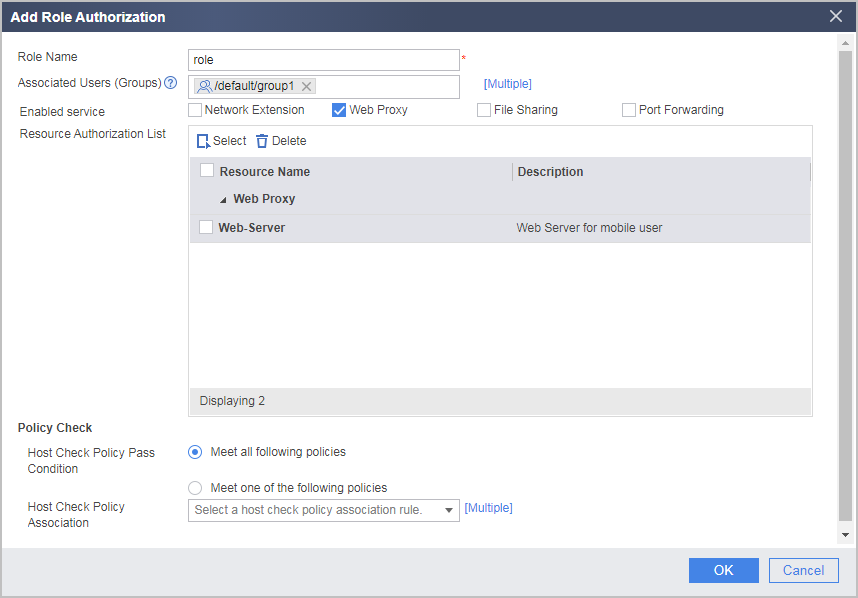Click the OK button

[723, 570]
